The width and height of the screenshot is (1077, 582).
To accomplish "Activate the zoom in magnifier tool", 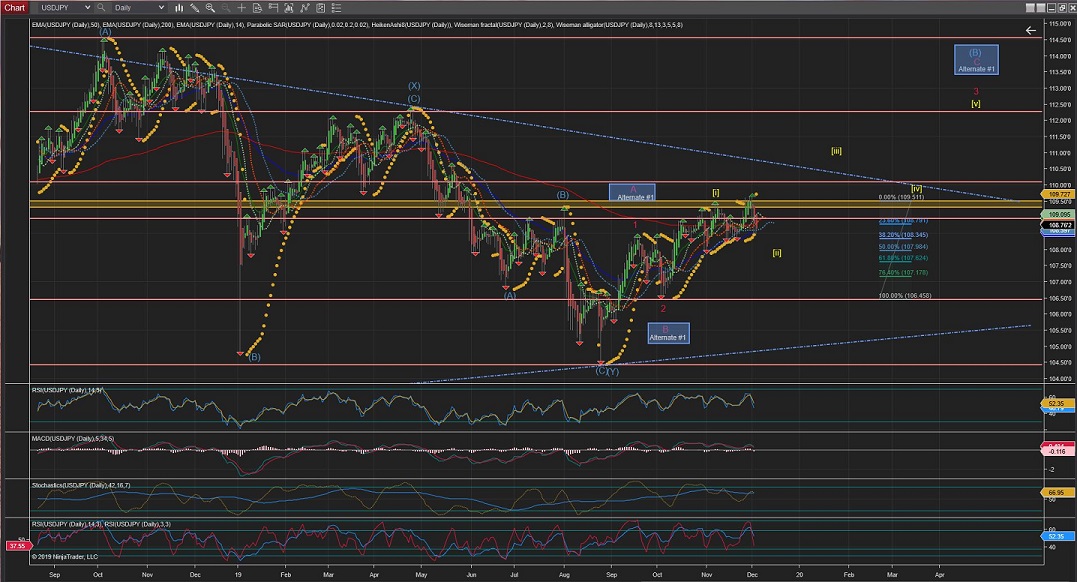I will (210, 8).
